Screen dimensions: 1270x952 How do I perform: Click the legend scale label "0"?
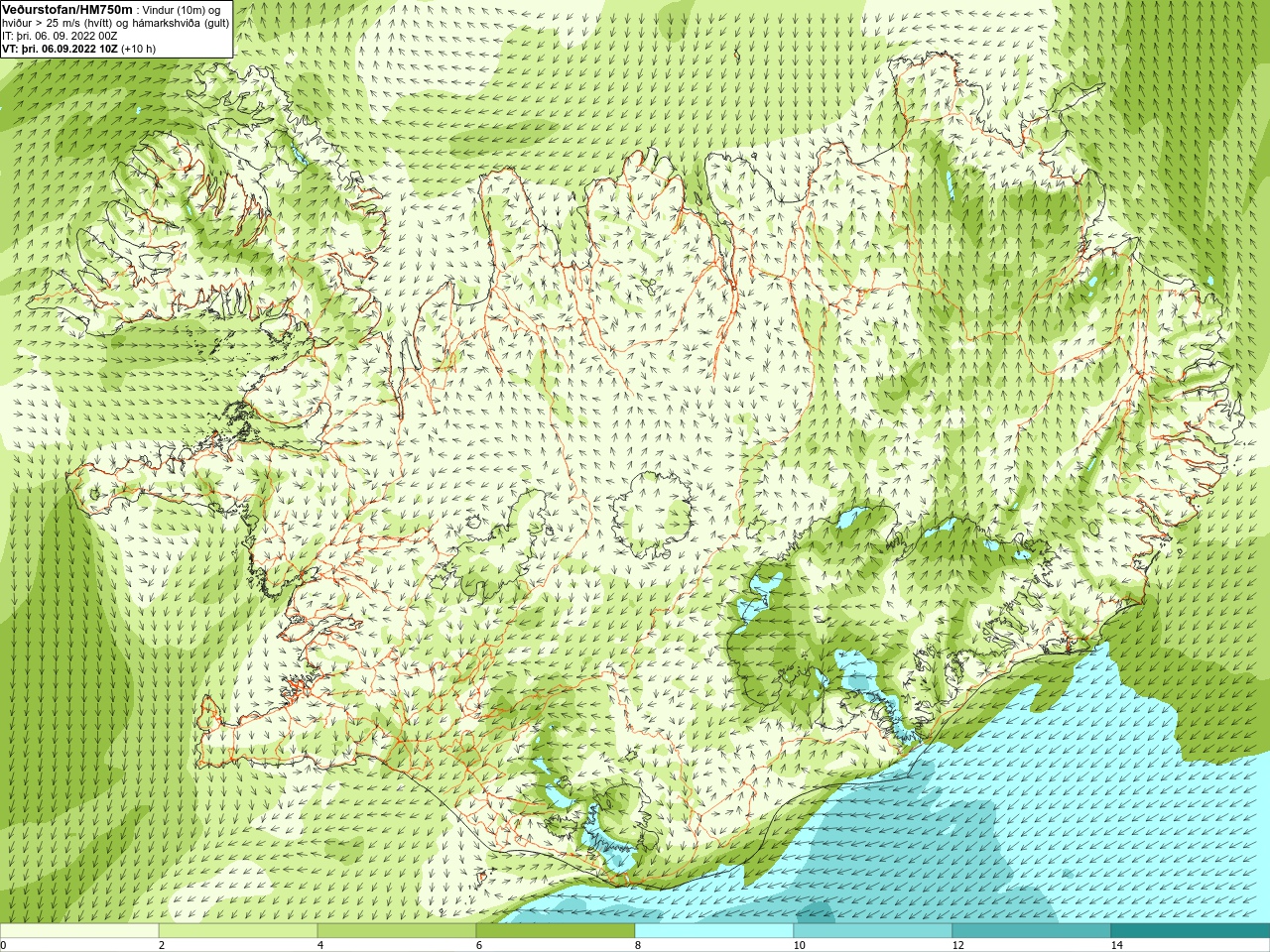pos(3,945)
